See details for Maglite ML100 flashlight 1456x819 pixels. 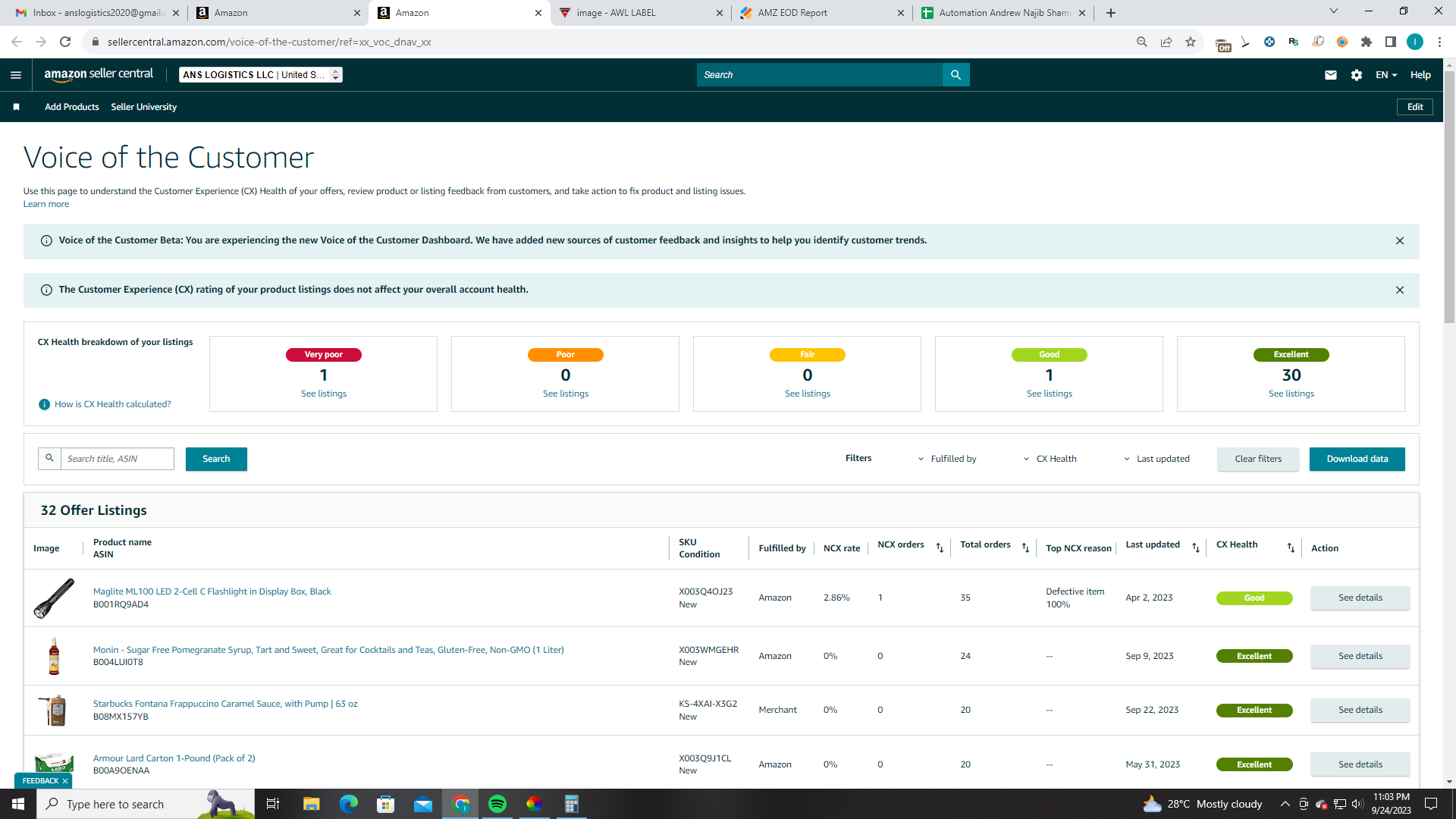[1360, 598]
